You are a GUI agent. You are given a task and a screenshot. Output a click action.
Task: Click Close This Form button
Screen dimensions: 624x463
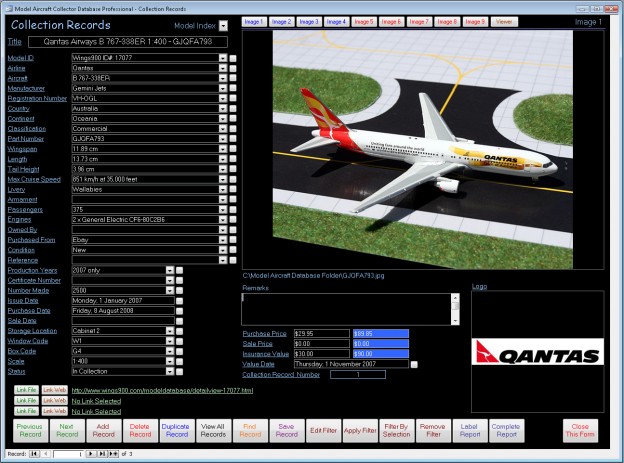pyautogui.click(x=580, y=430)
